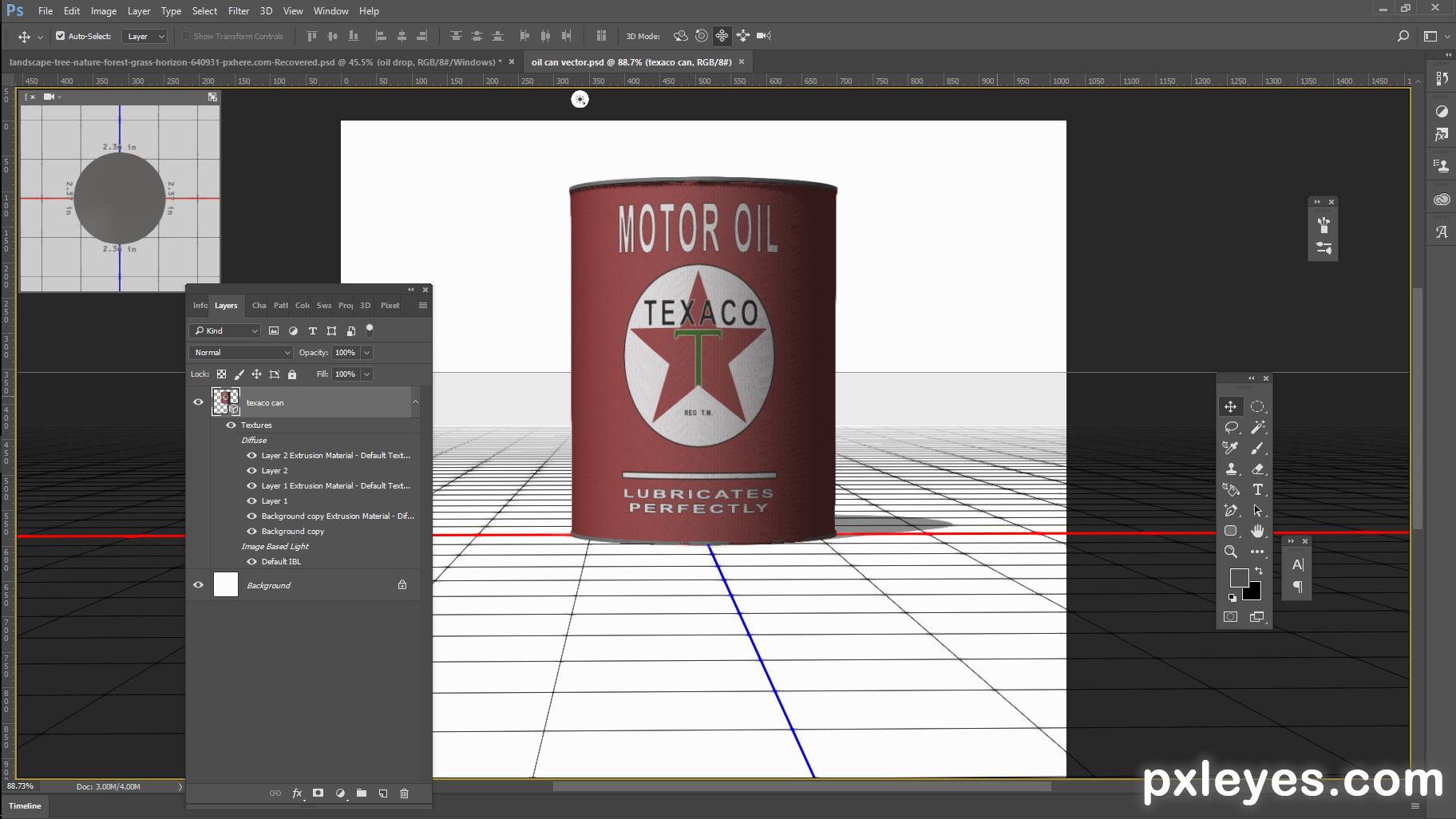
Task: Open the Filter menu
Action: 239,11
